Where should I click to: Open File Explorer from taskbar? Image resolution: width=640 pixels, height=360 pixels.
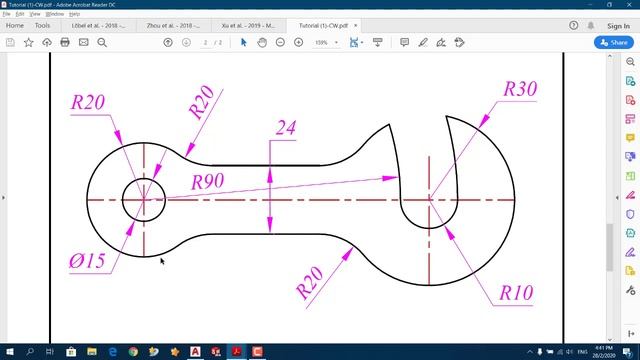[x=92, y=351]
